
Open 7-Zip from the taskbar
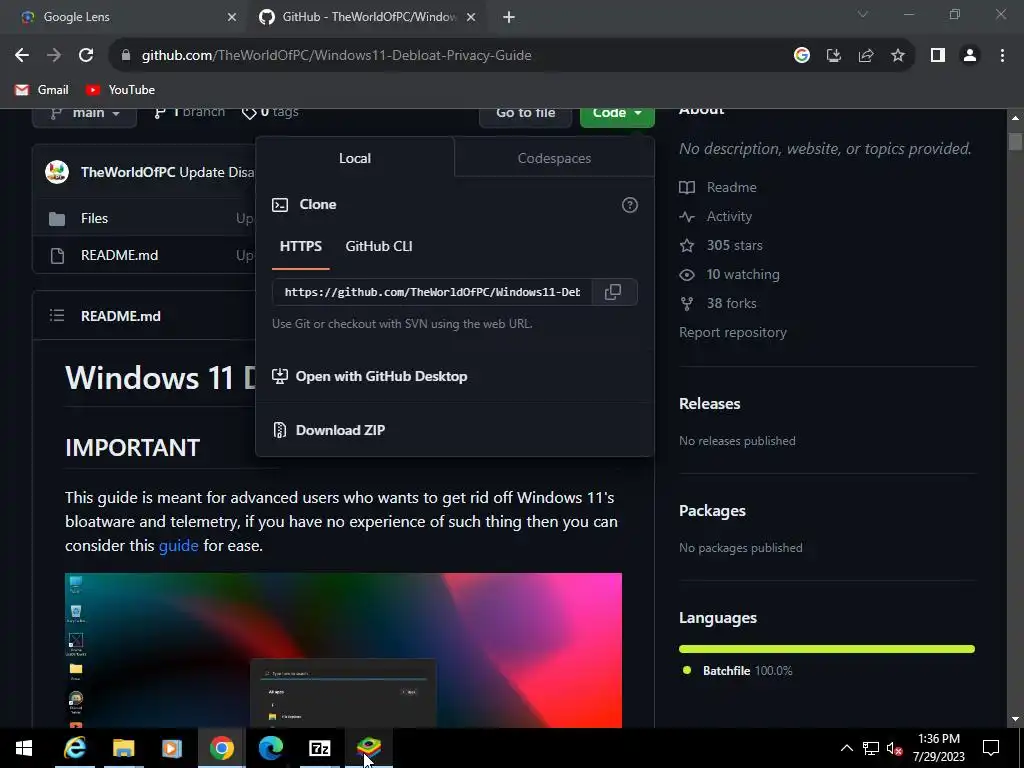[x=319, y=748]
